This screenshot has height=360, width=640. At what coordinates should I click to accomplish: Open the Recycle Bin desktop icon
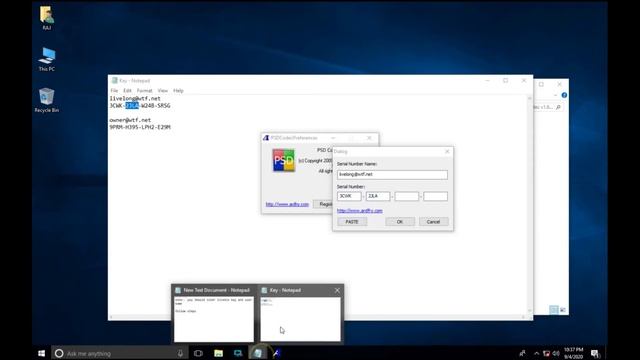point(47,100)
